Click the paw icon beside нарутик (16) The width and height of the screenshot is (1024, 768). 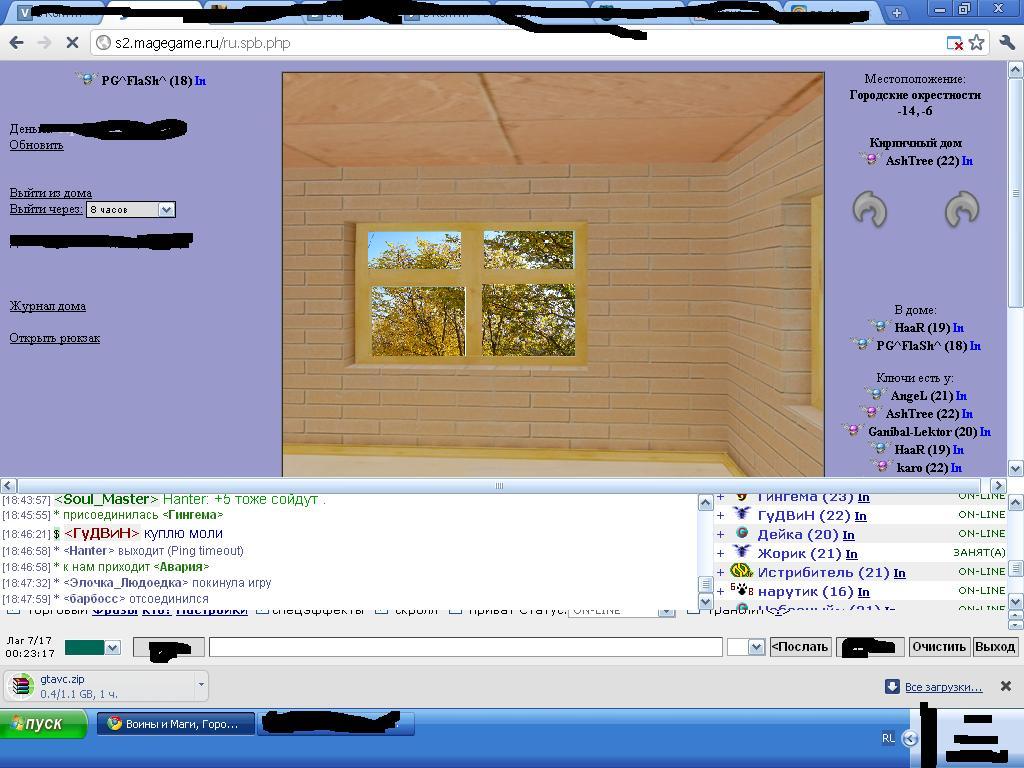click(742, 590)
